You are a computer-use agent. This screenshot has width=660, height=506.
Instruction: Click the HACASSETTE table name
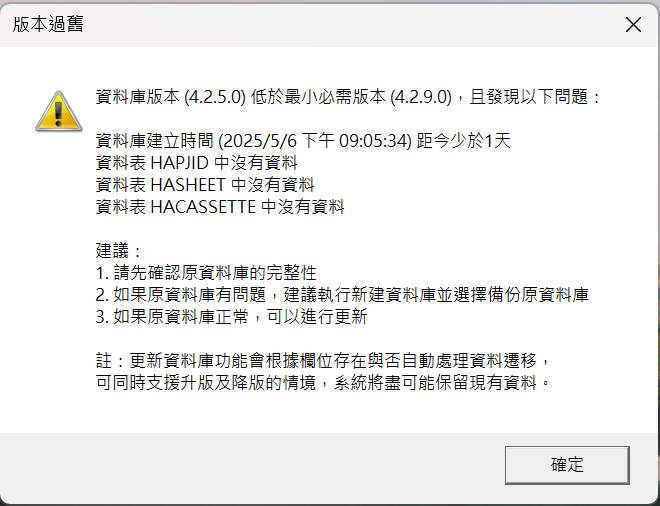pos(203,207)
